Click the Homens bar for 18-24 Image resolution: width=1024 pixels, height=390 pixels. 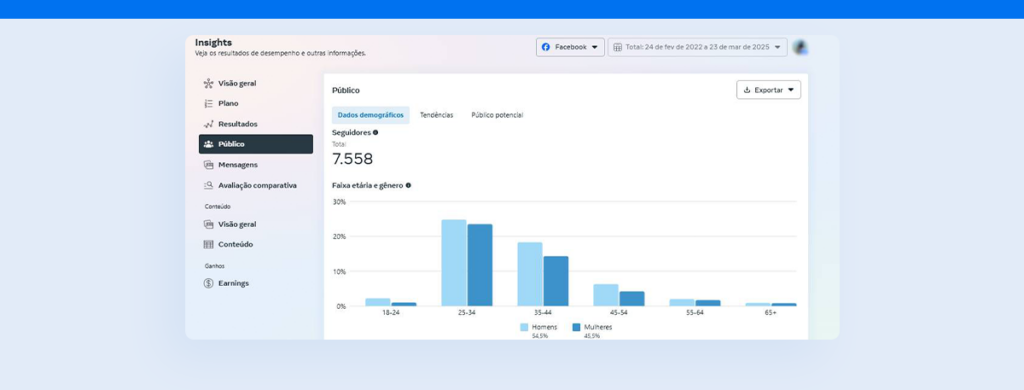pos(377,302)
